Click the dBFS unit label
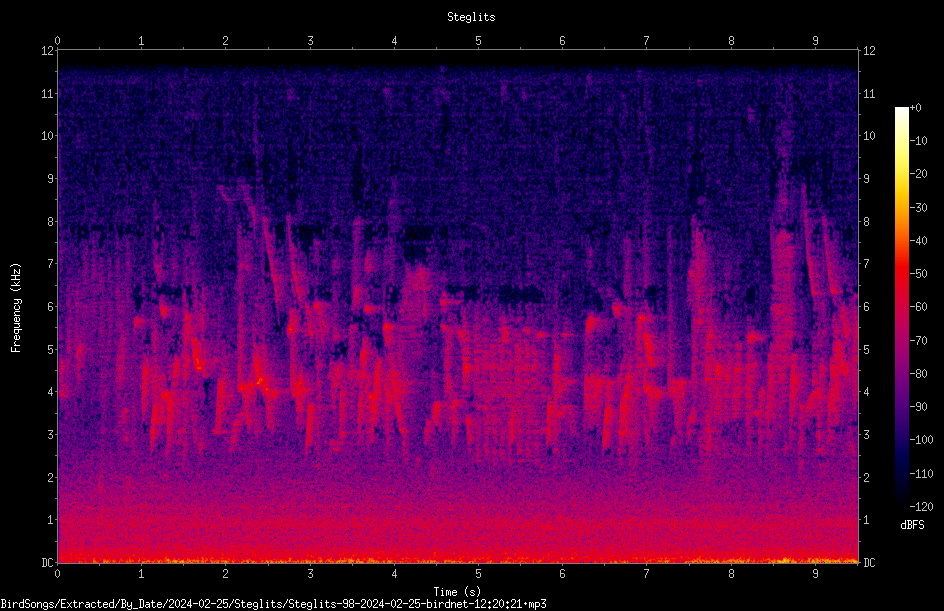 point(912,525)
